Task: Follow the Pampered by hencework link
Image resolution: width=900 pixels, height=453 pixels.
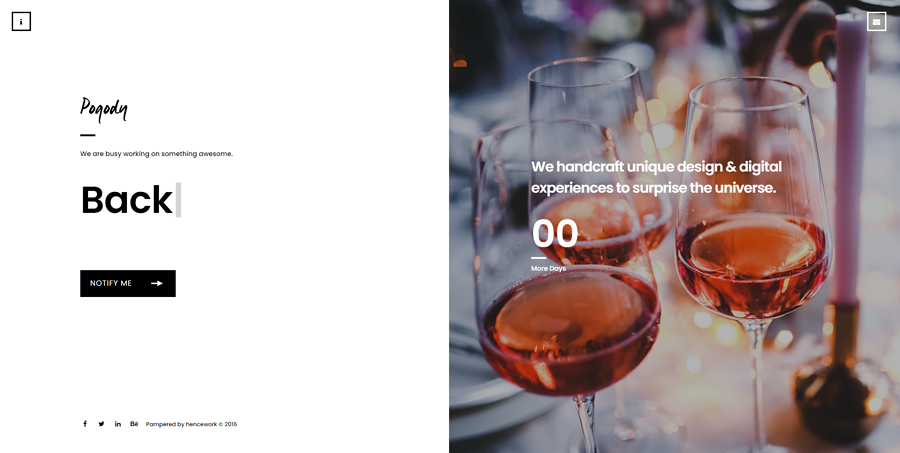Action: pyautogui.click(x=191, y=424)
